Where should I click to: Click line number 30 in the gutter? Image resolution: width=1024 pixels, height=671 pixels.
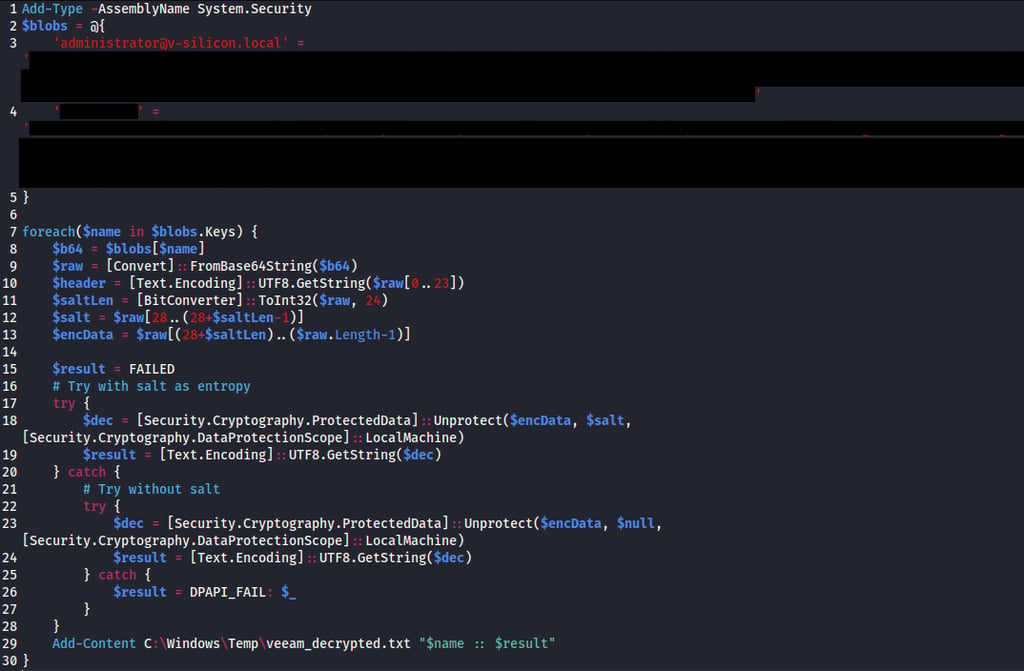[x=10, y=661]
